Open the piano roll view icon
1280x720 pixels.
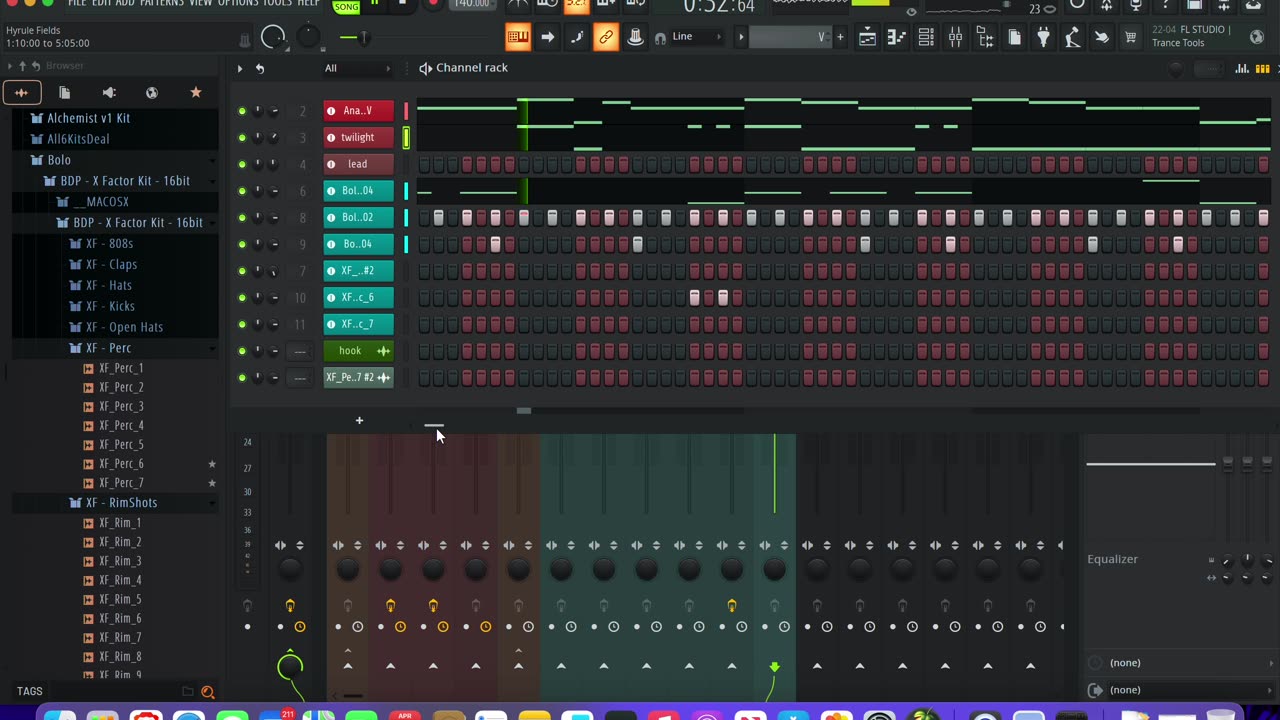click(897, 37)
